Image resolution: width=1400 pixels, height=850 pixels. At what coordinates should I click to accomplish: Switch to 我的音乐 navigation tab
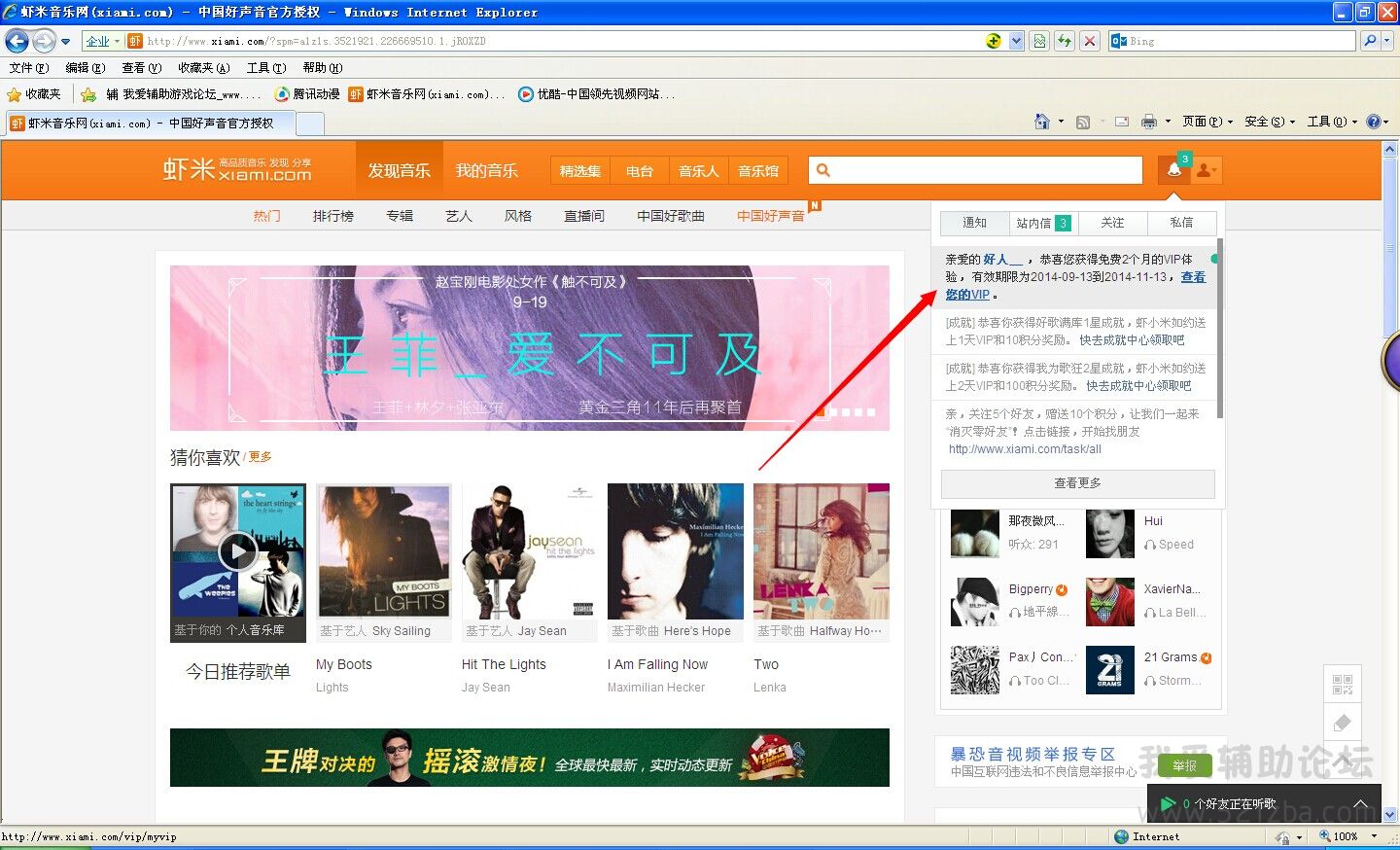click(x=486, y=170)
